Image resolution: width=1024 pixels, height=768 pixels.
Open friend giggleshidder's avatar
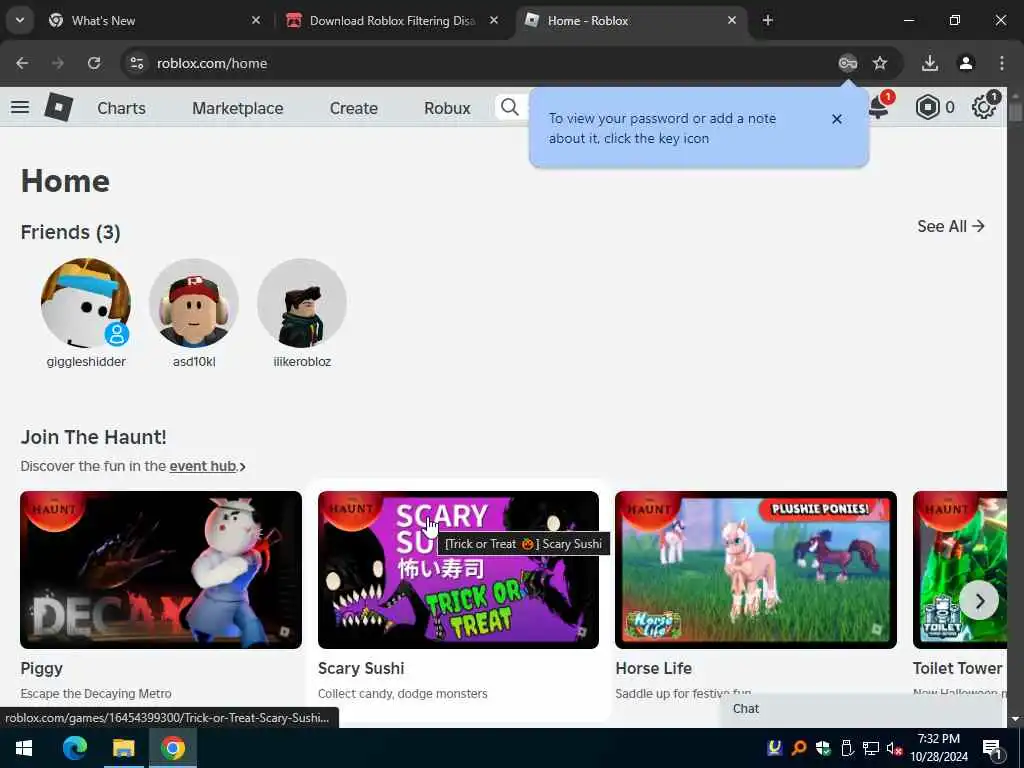pos(86,303)
